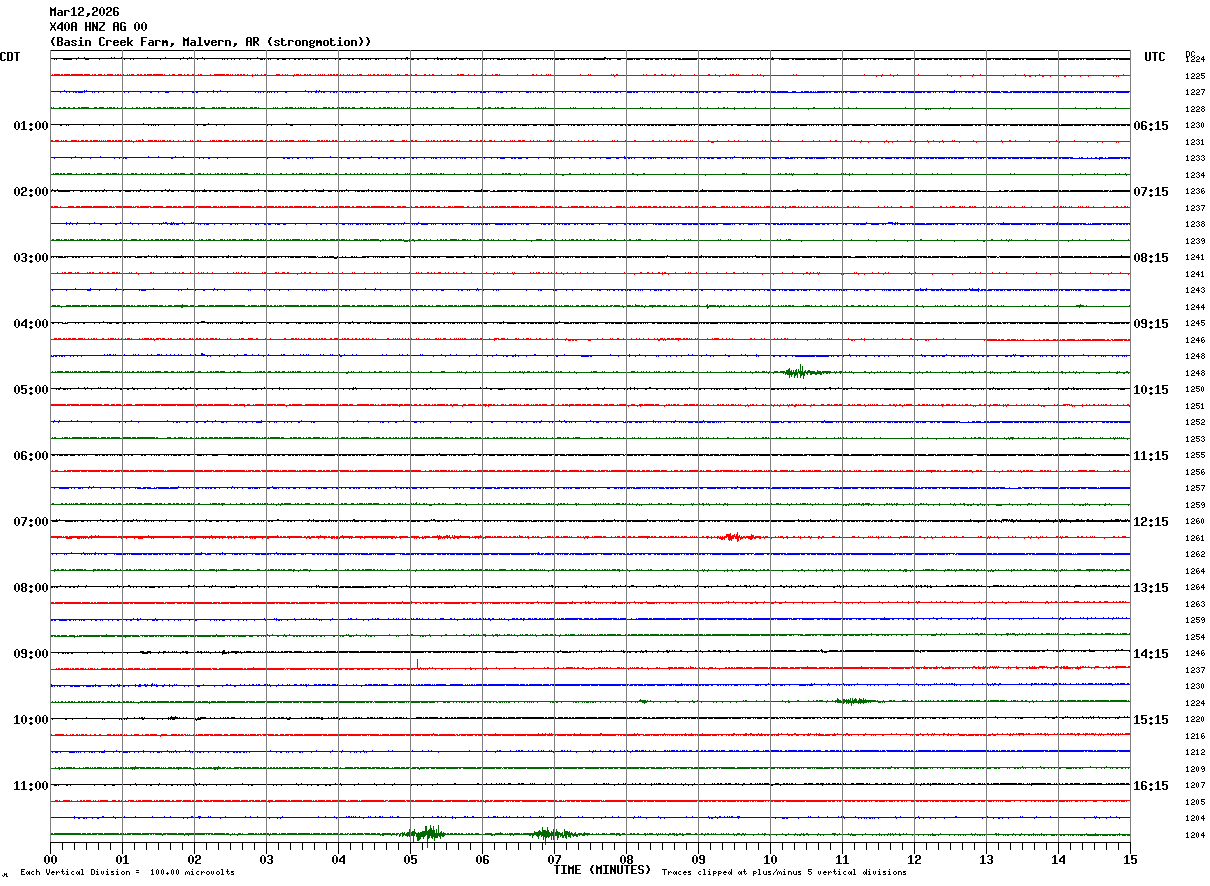Click the Mar12,2026 date header

tap(83, 12)
